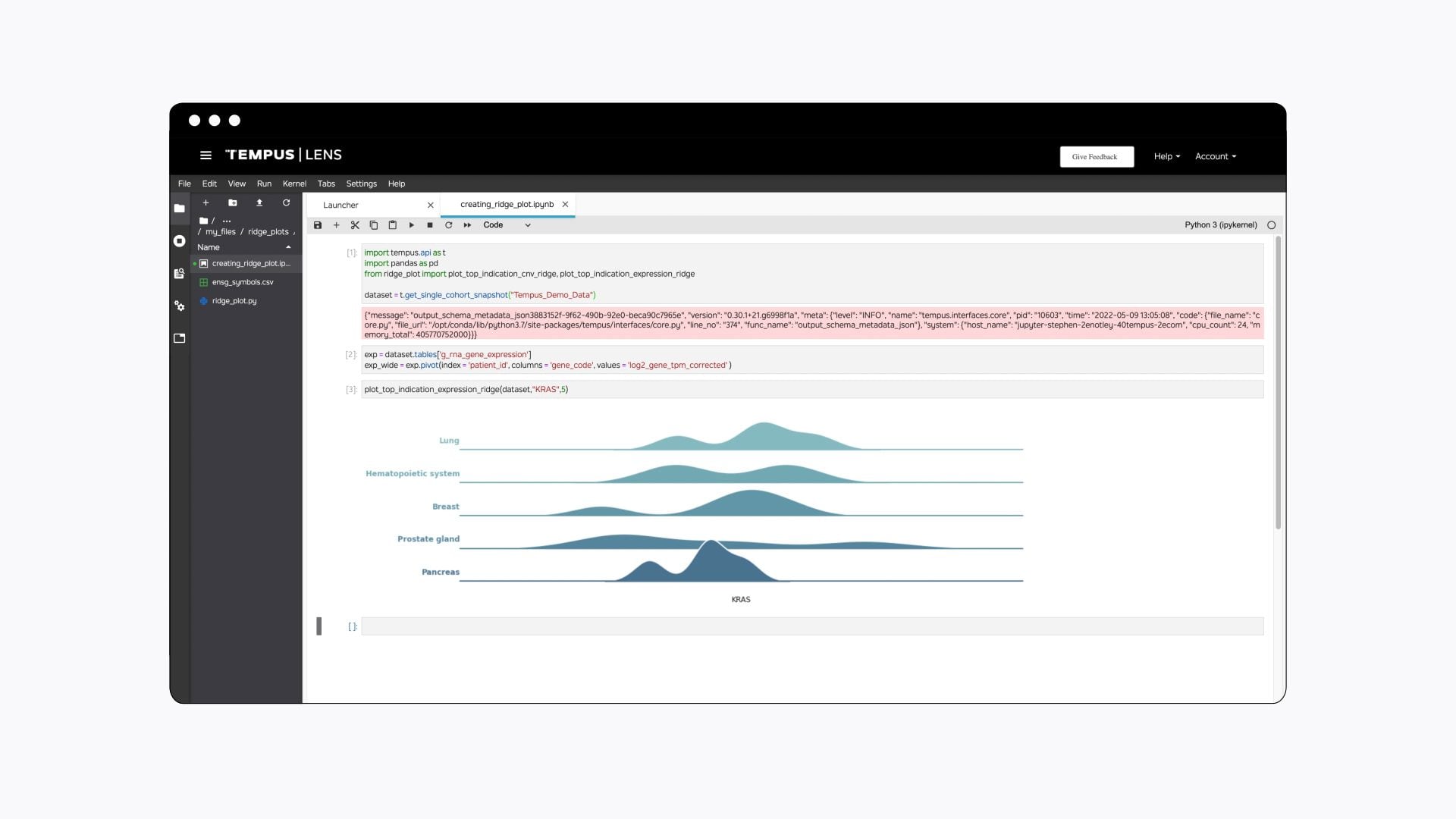
Task: Click the notebook vertical scrollbar
Action: (1278, 383)
